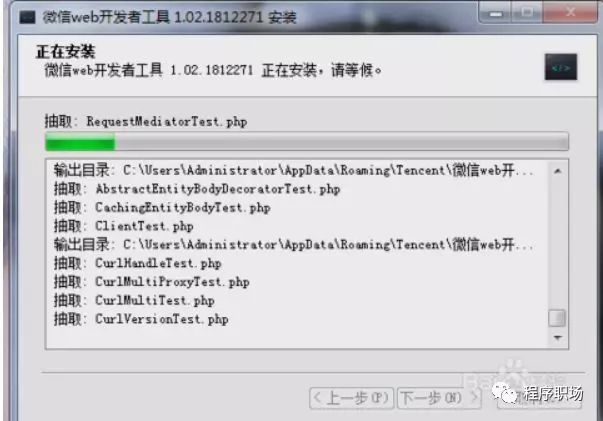Select the CurlMultiProxyTest.php log entry
Viewport: 603px width, 421px height.
(x=152, y=282)
